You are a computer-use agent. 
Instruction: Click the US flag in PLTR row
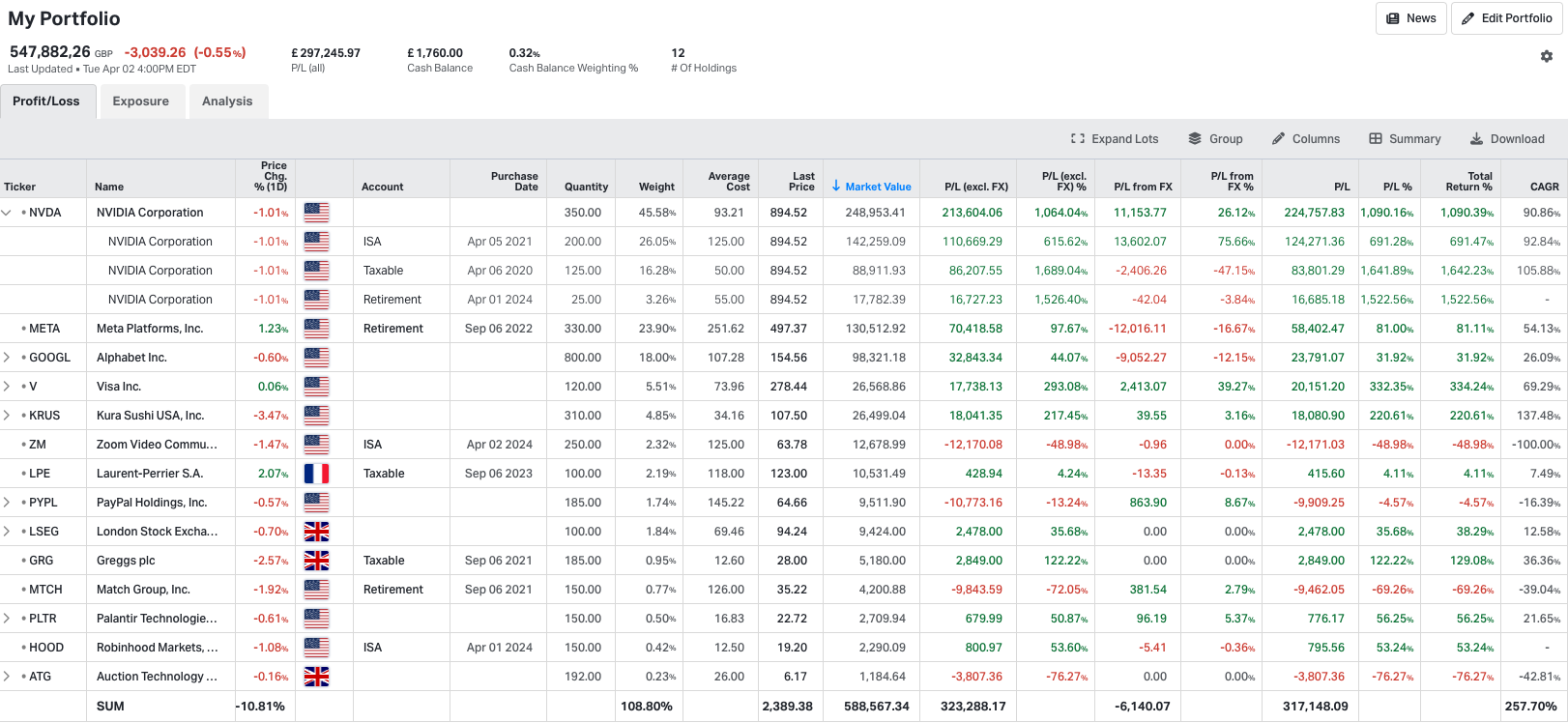pyautogui.click(x=316, y=619)
